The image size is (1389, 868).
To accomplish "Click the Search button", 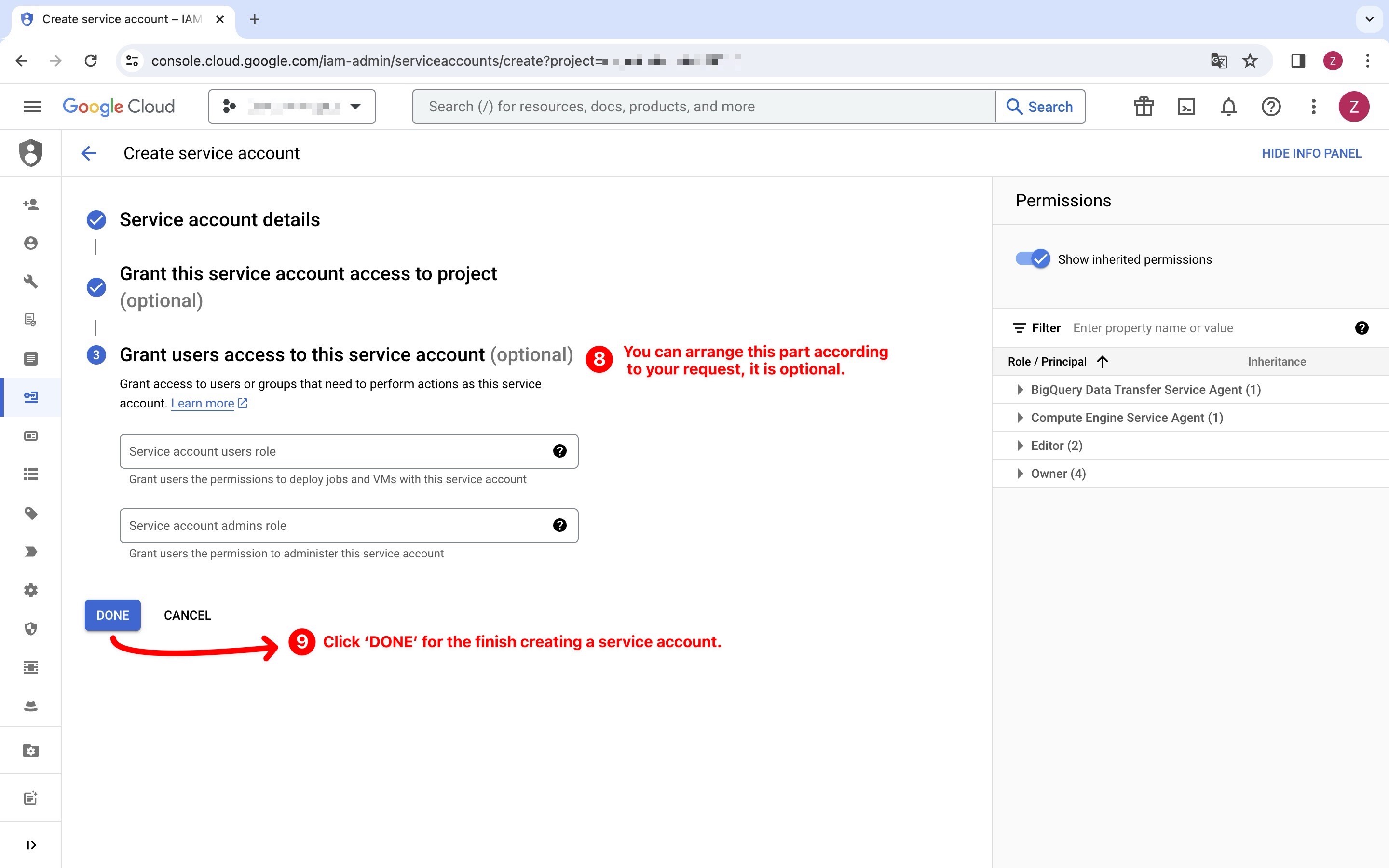I will [1040, 107].
